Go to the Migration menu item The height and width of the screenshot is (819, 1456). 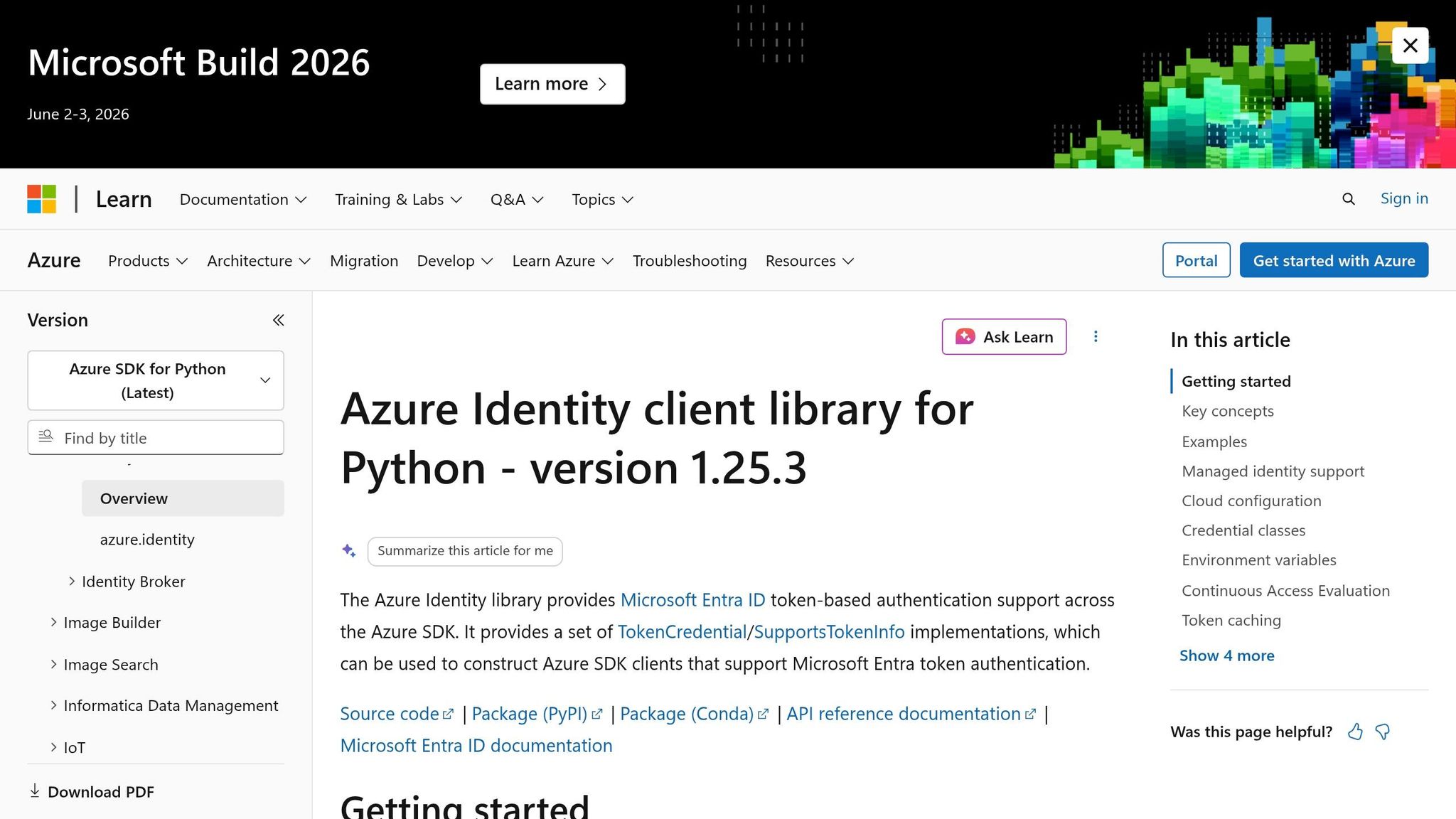(x=364, y=261)
